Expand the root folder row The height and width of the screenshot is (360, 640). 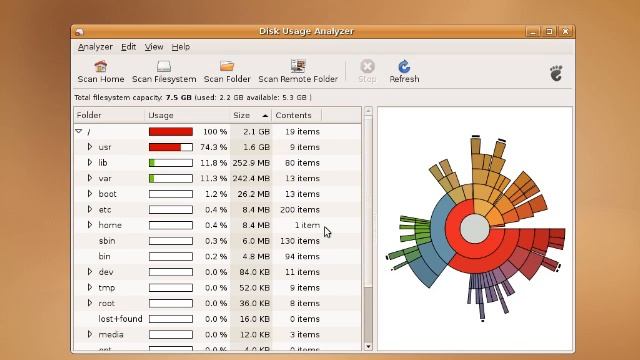pos(90,303)
